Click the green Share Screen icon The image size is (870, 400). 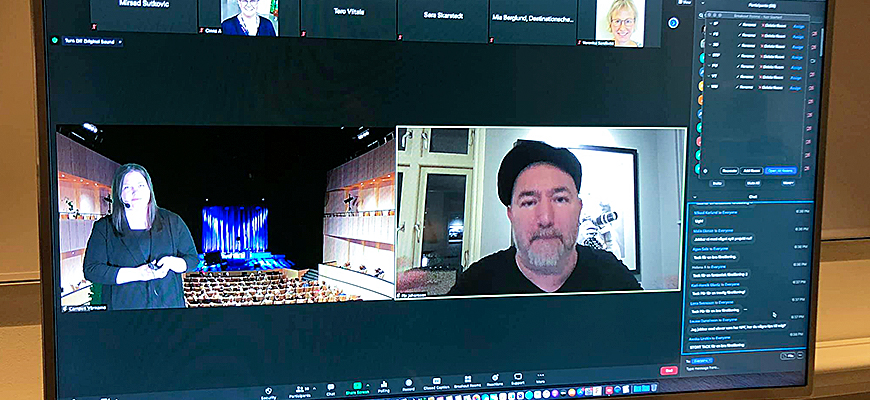356,386
